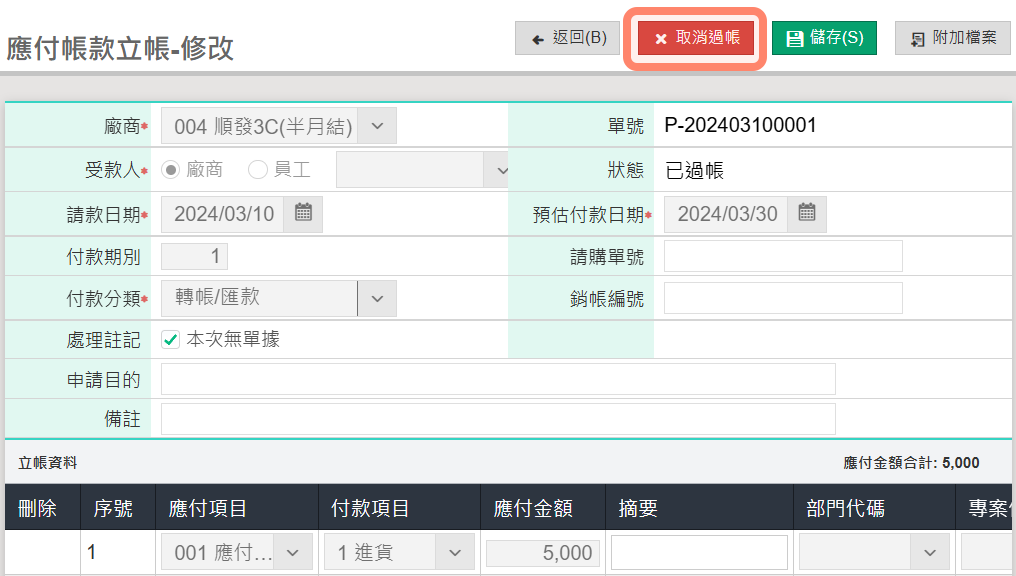Viewport: 1016px width, 576px height.
Task: Click the 返回(B) back button
Action: click(567, 38)
